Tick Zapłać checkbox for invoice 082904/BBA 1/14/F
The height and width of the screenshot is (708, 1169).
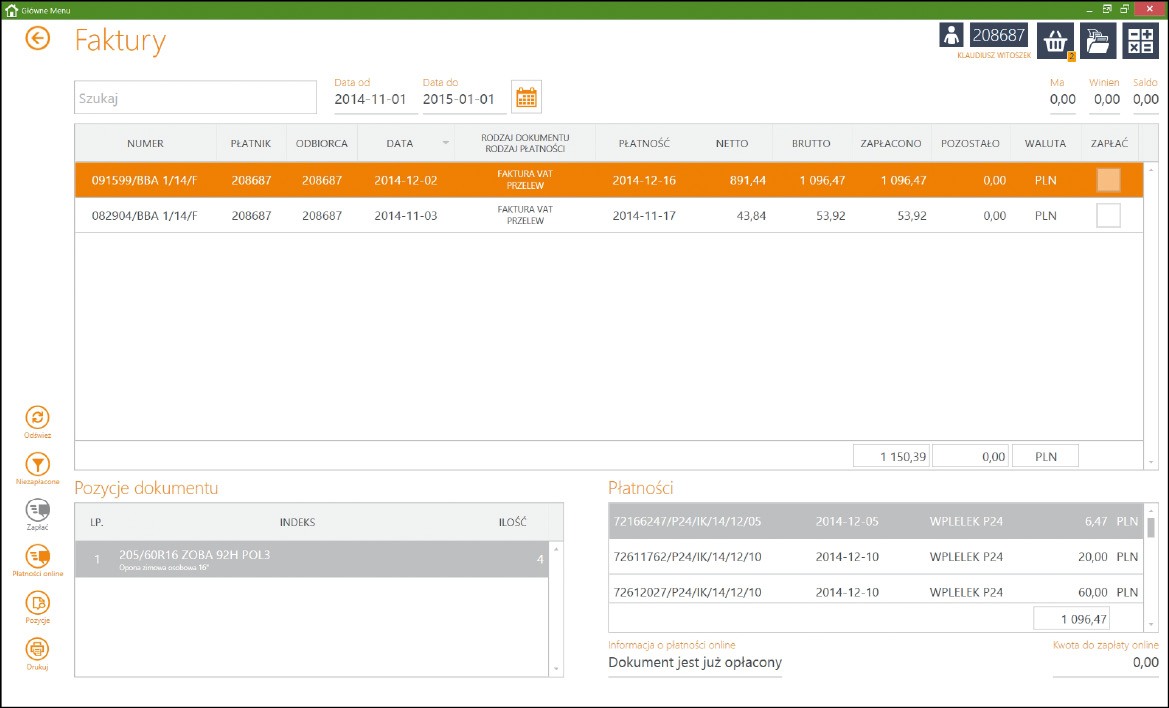(x=1108, y=215)
